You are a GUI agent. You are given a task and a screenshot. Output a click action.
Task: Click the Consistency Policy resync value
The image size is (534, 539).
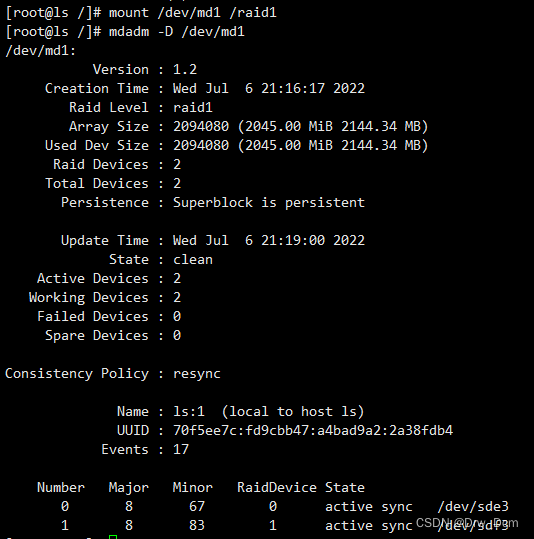pos(197,374)
